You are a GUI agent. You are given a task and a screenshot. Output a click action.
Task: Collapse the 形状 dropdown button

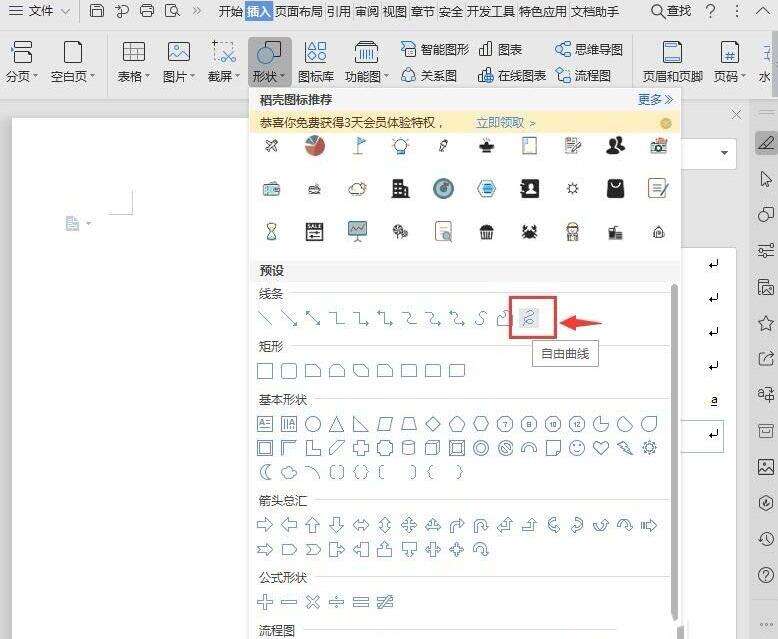click(x=269, y=61)
